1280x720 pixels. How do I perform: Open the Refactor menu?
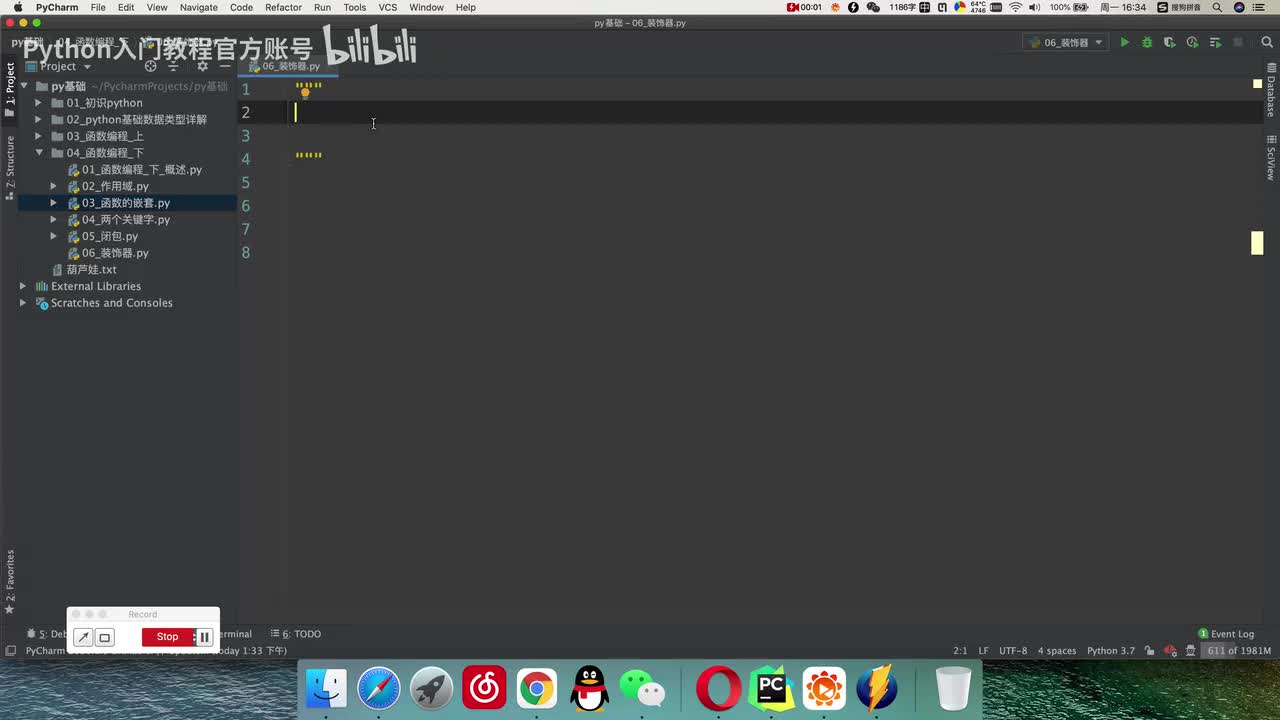click(283, 7)
